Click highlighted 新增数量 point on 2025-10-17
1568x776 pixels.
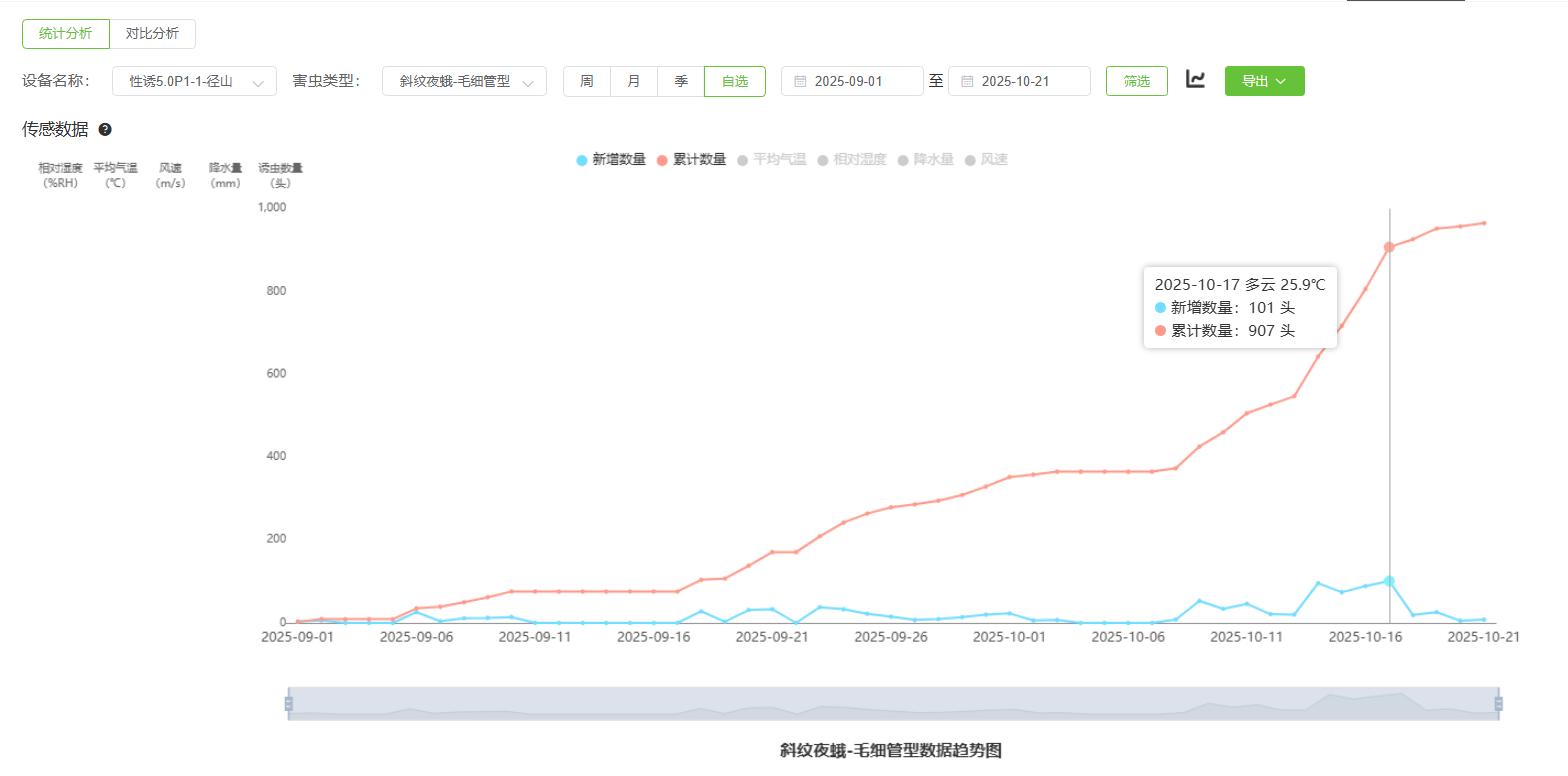click(x=1389, y=581)
